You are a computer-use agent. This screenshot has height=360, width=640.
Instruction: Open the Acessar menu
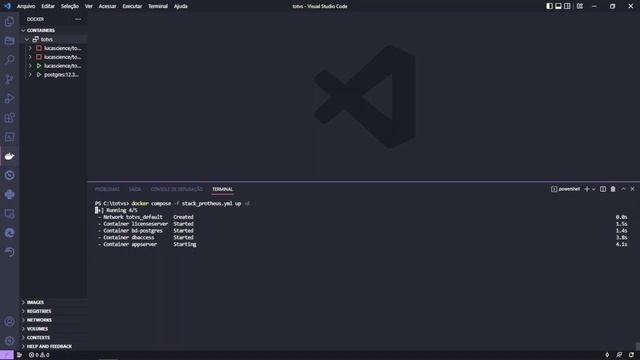tap(107, 6)
